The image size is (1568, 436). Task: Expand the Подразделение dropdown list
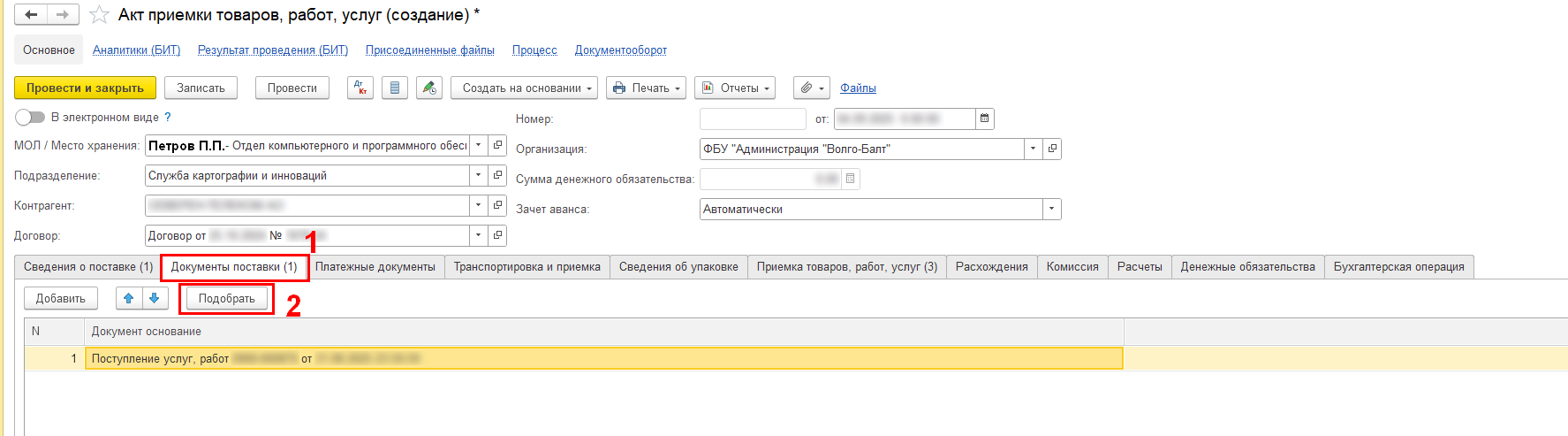click(x=478, y=176)
